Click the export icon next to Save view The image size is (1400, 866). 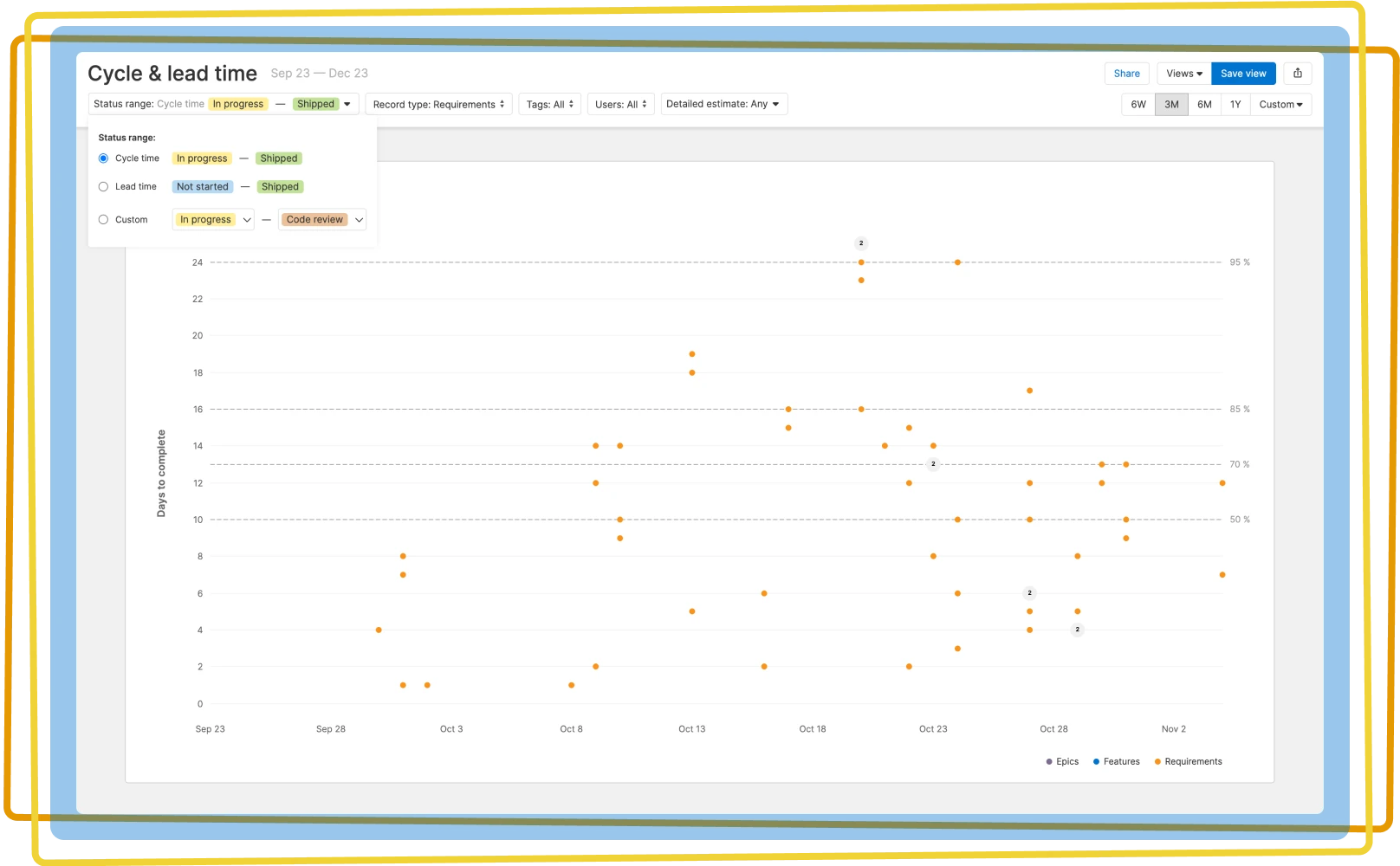pyautogui.click(x=1298, y=74)
